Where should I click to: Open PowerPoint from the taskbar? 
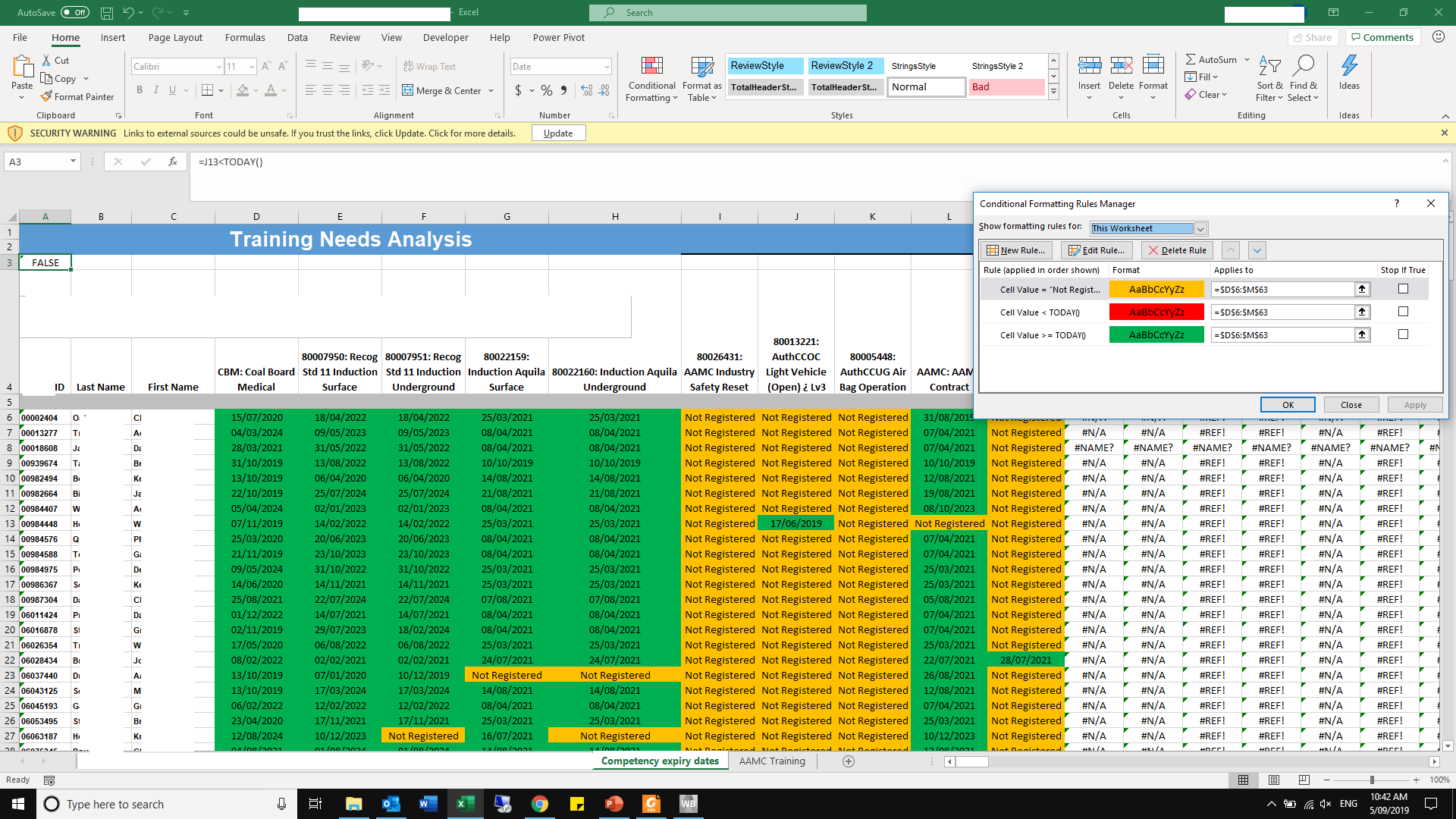coord(613,804)
